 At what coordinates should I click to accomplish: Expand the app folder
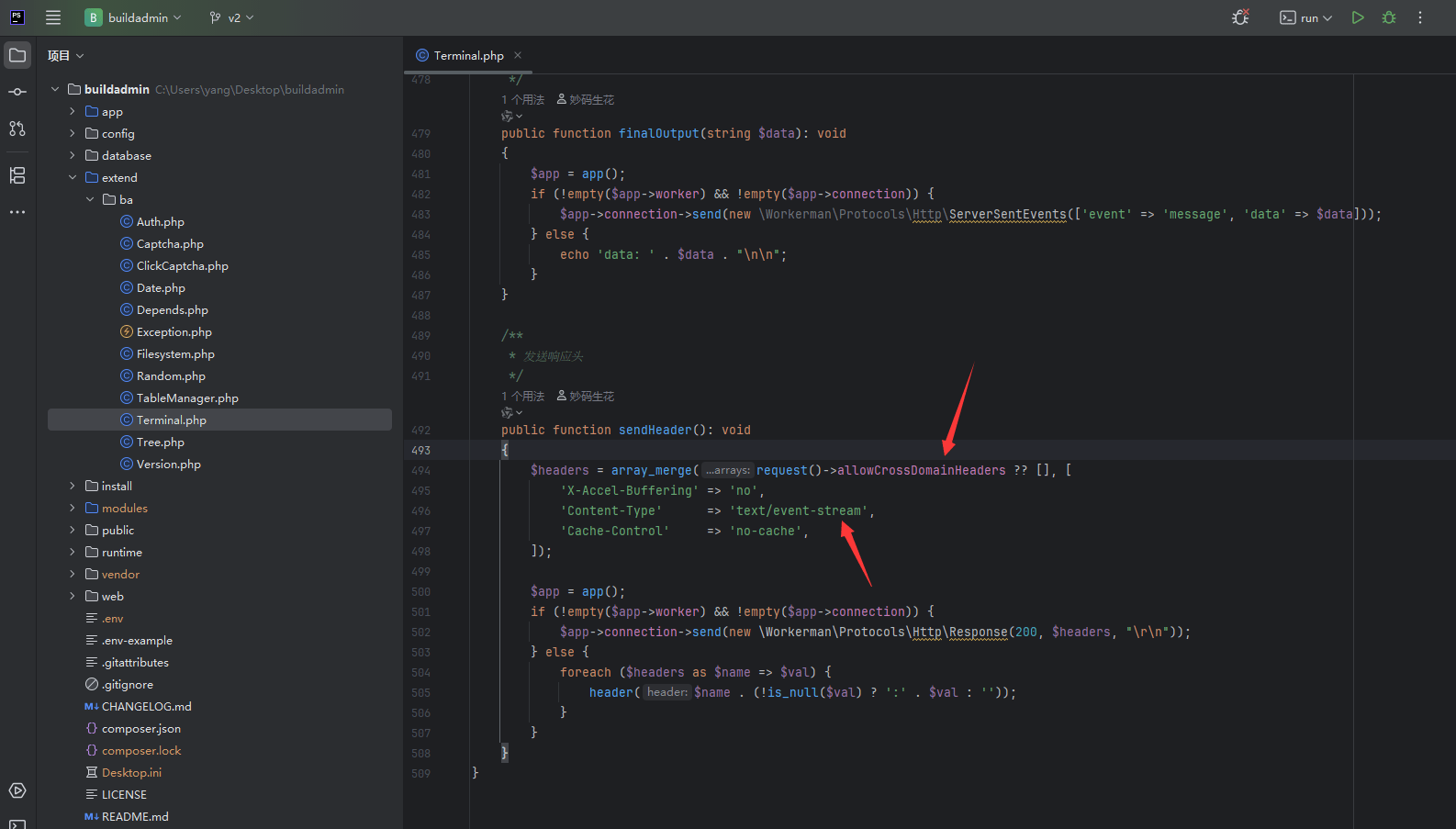[x=73, y=111]
